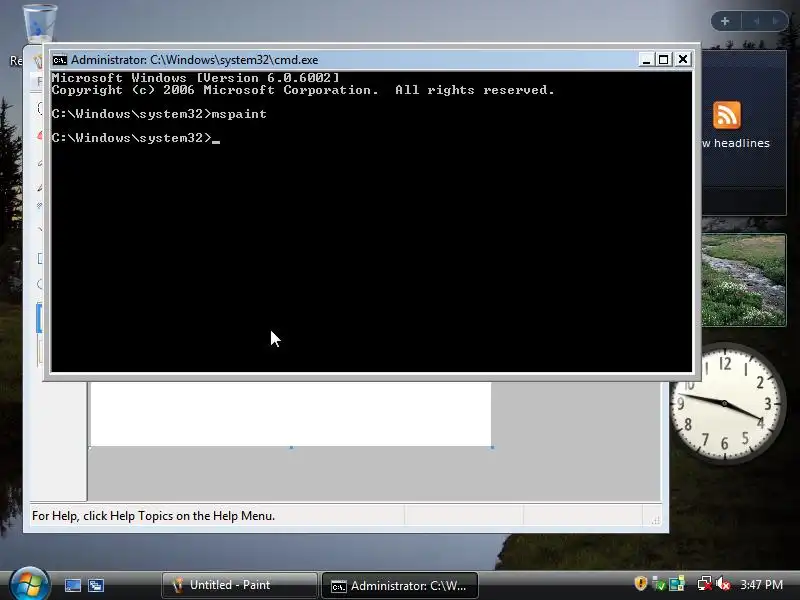The image size is (800, 600).
Task: Click Paint status bar help text
Action: pyautogui.click(x=154, y=516)
